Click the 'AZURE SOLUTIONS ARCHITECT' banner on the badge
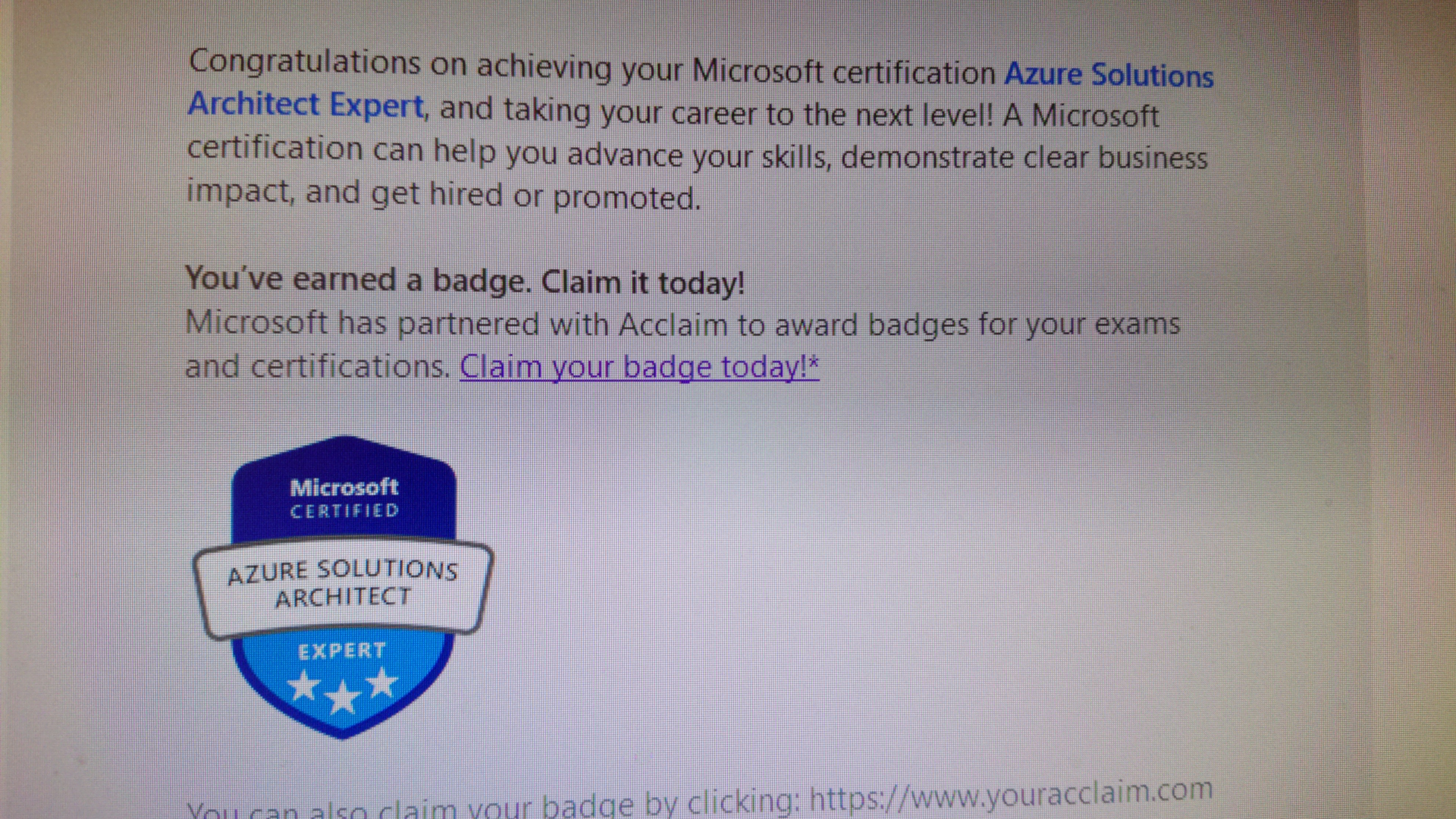Image resolution: width=1456 pixels, height=819 pixels. pyautogui.click(x=343, y=584)
